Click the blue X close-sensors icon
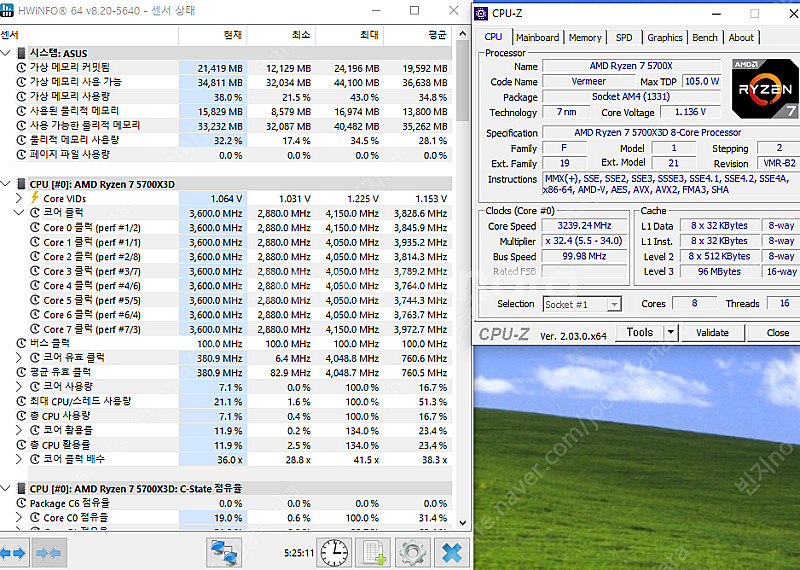Image resolution: width=800 pixels, height=570 pixels. pos(452,553)
